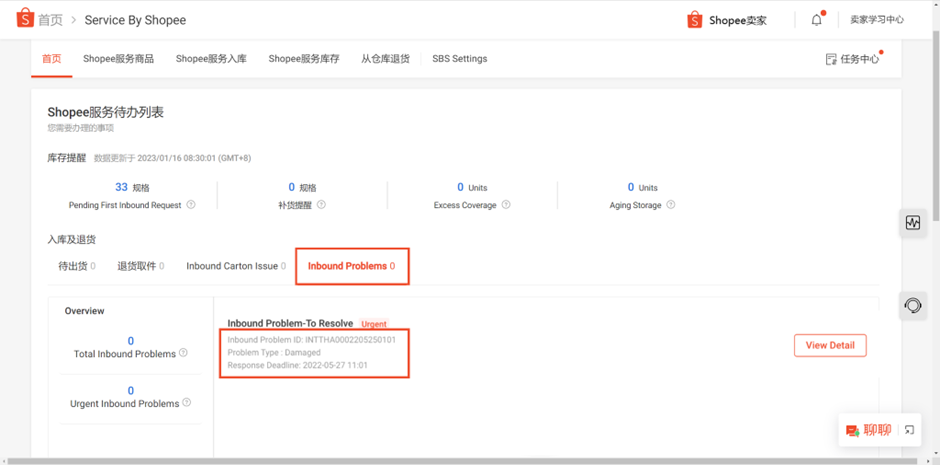The width and height of the screenshot is (940, 465).
Task: Click Response Deadline 2022-05-27 11:01 text
Action: pyautogui.click(x=297, y=365)
